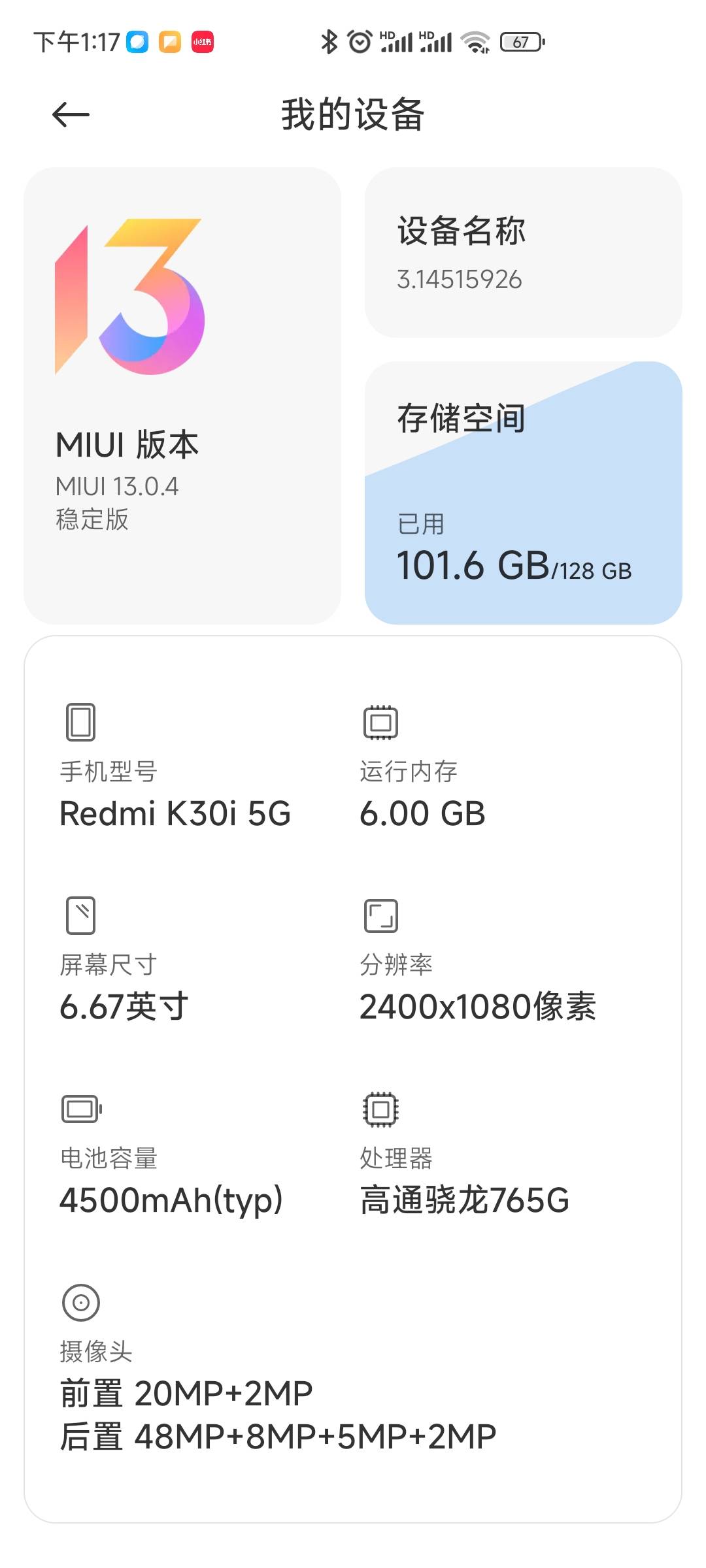Image resolution: width=706 pixels, height=1568 pixels.
Task: Open the 存储空间 storage card
Action: (523, 493)
